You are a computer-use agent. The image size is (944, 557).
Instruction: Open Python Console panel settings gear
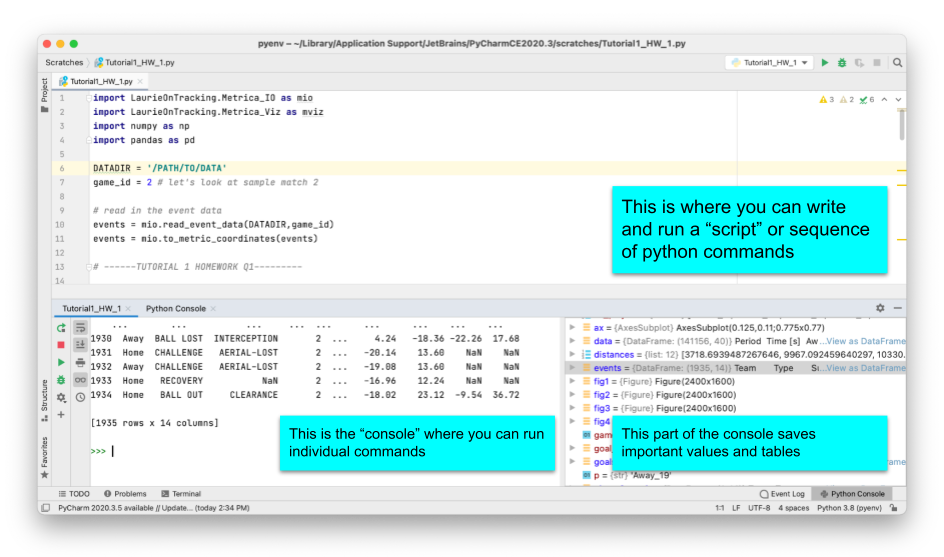(x=880, y=308)
